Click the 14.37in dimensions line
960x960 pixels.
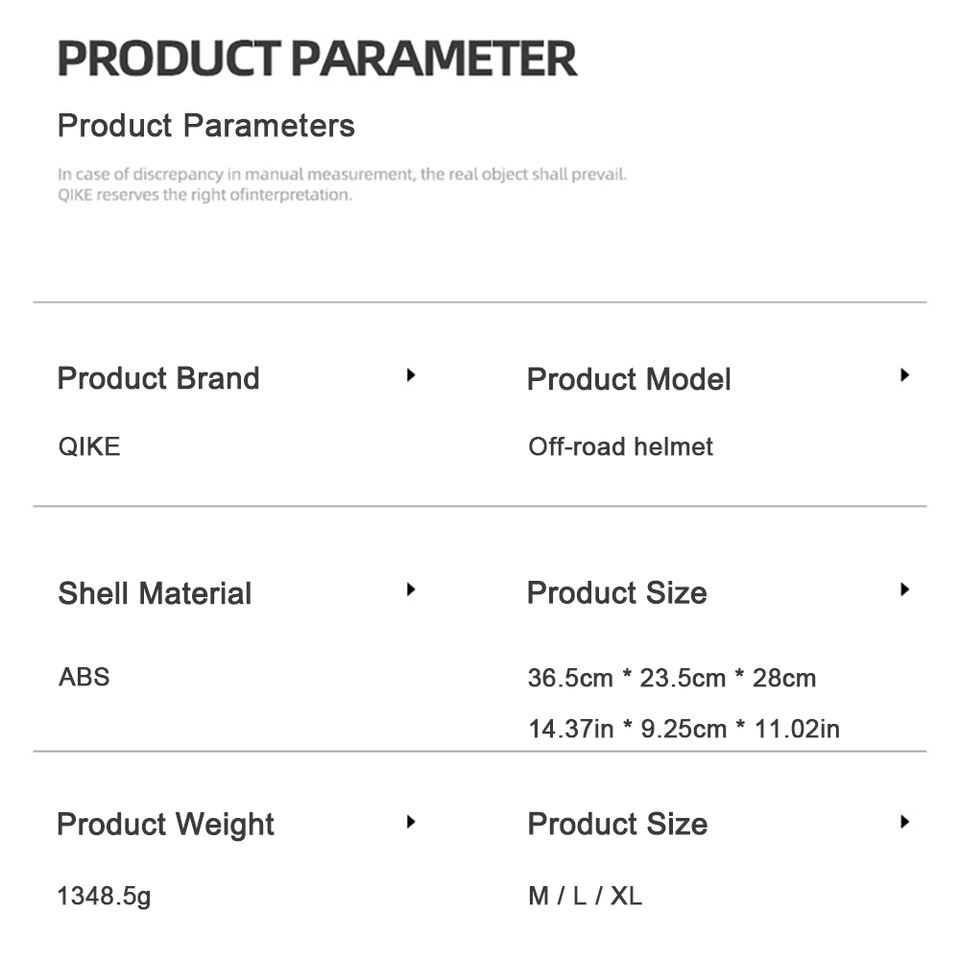(x=684, y=728)
